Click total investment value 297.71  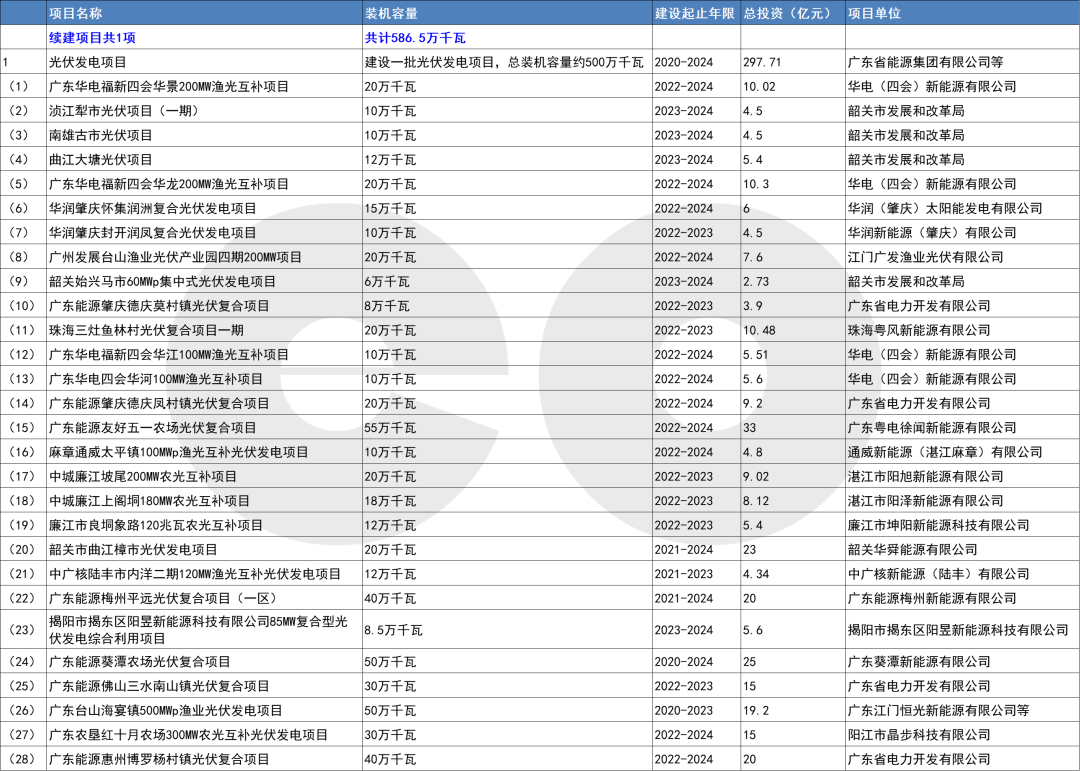point(762,62)
